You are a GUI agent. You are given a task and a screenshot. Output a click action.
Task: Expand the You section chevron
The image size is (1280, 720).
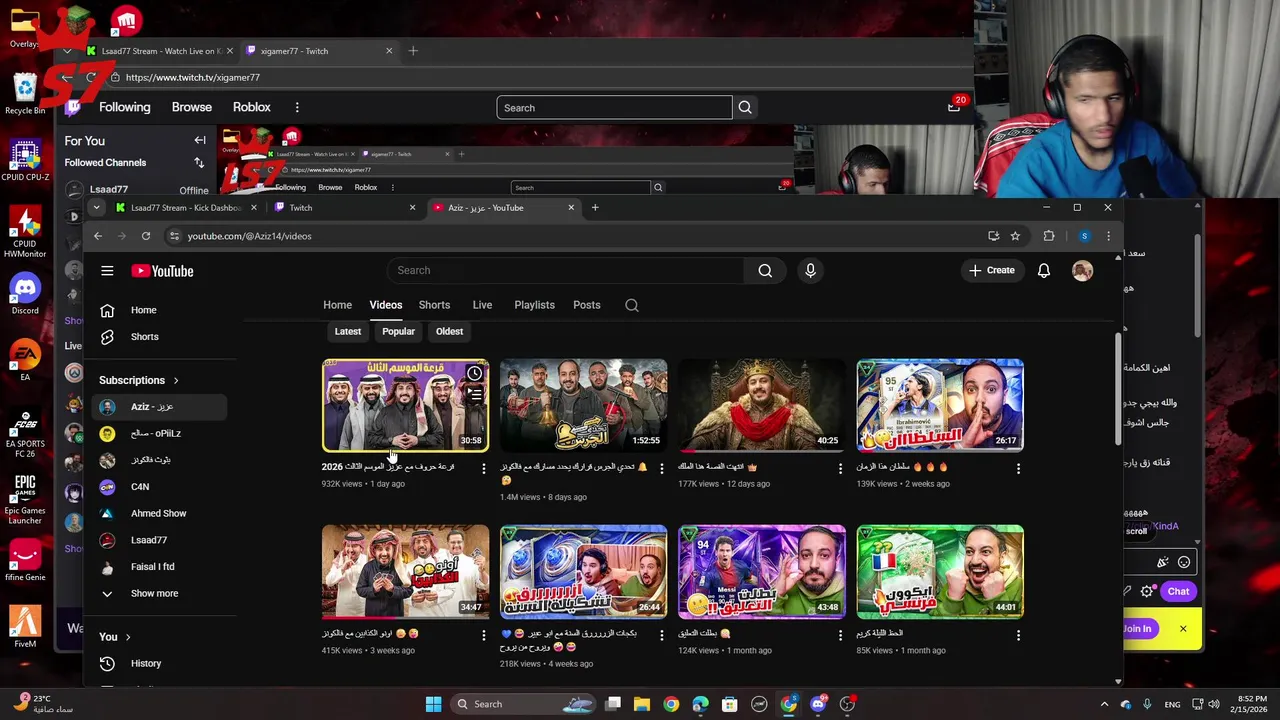128,637
